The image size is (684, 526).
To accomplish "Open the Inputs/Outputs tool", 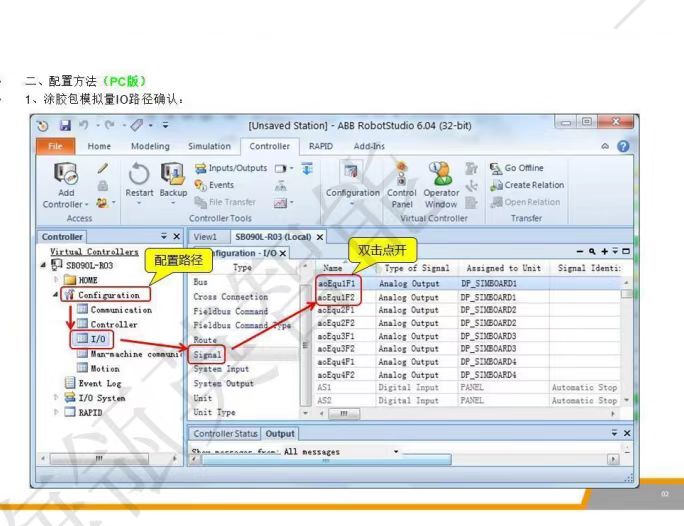I will point(231,168).
